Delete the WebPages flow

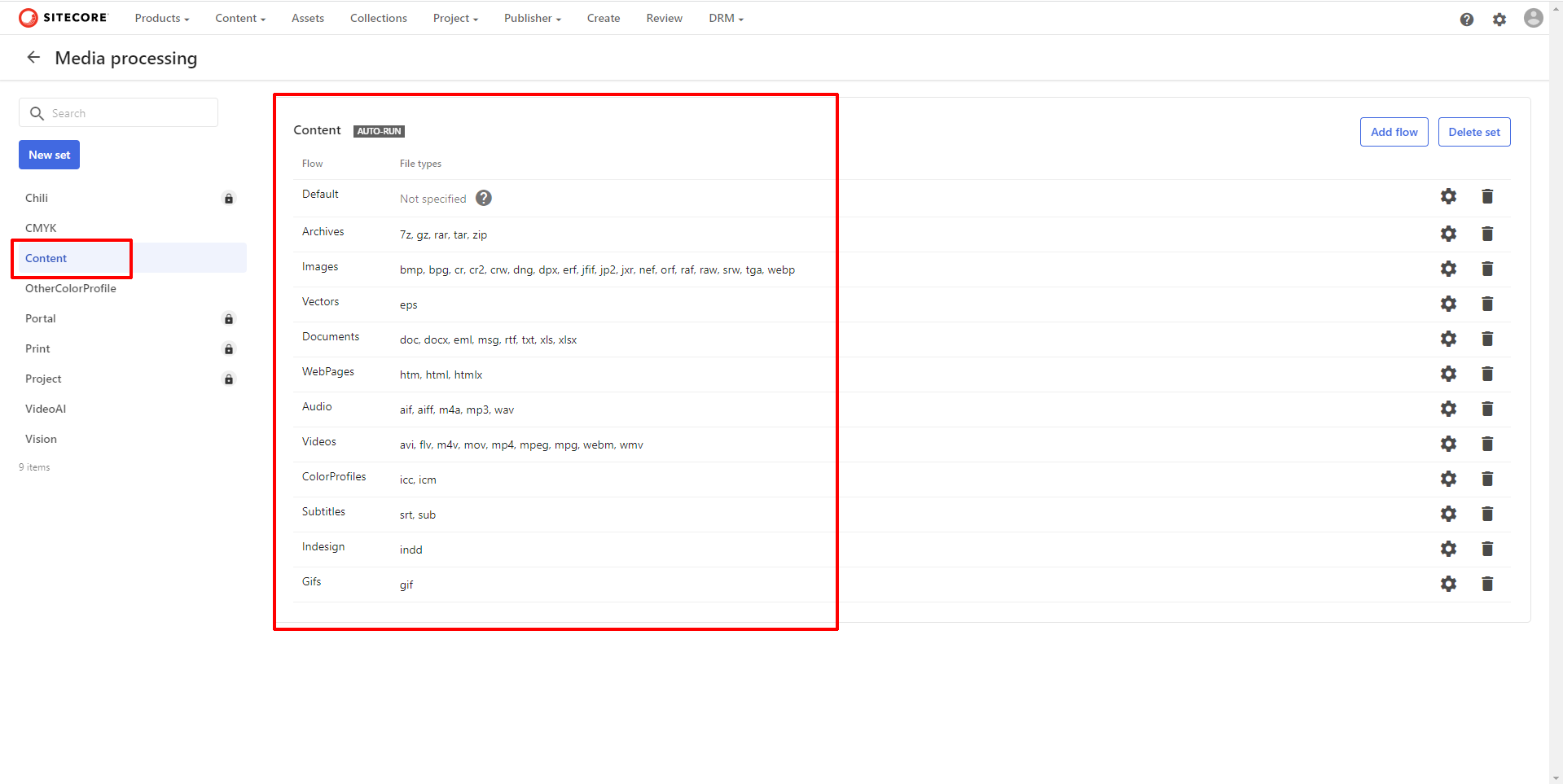coord(1487,374)
